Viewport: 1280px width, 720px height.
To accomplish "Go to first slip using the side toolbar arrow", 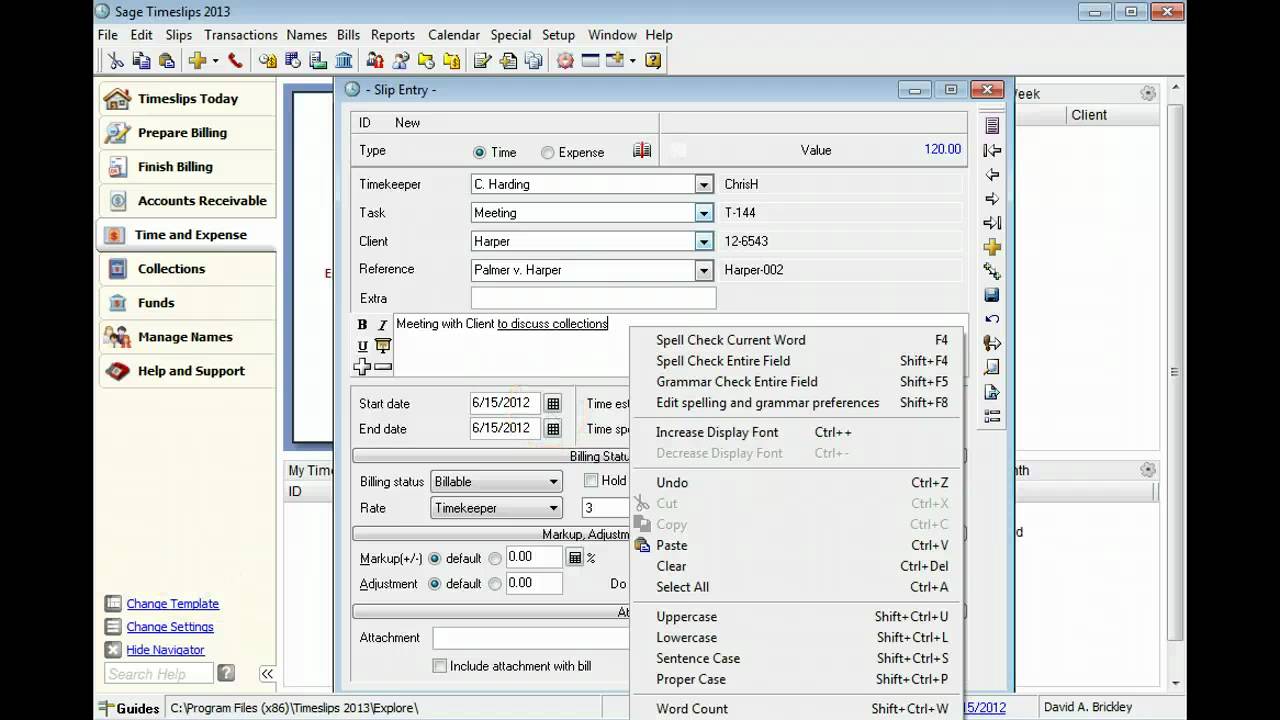I will coord(992,150).
